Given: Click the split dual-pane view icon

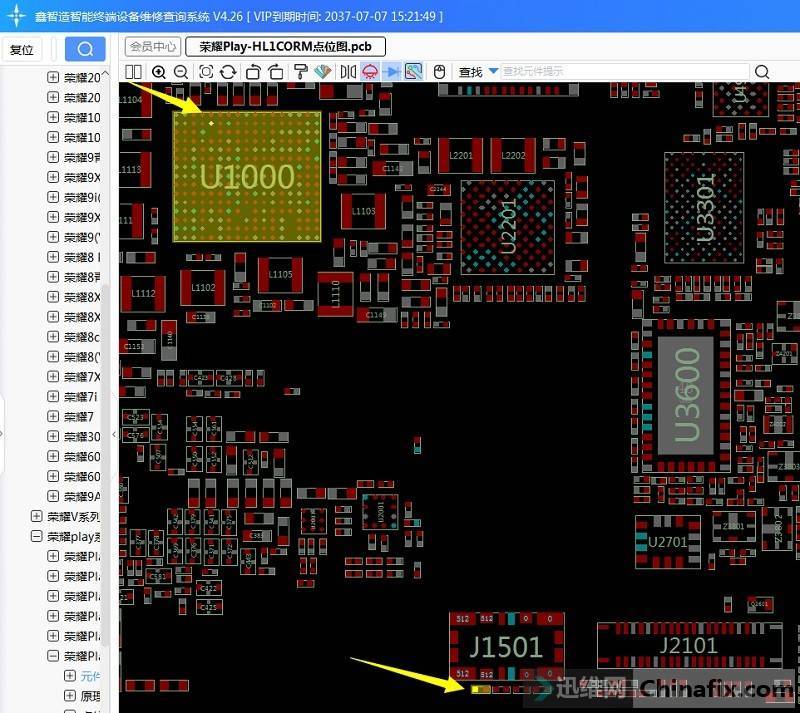Looking at the screenshot, I should click(134, 72).
